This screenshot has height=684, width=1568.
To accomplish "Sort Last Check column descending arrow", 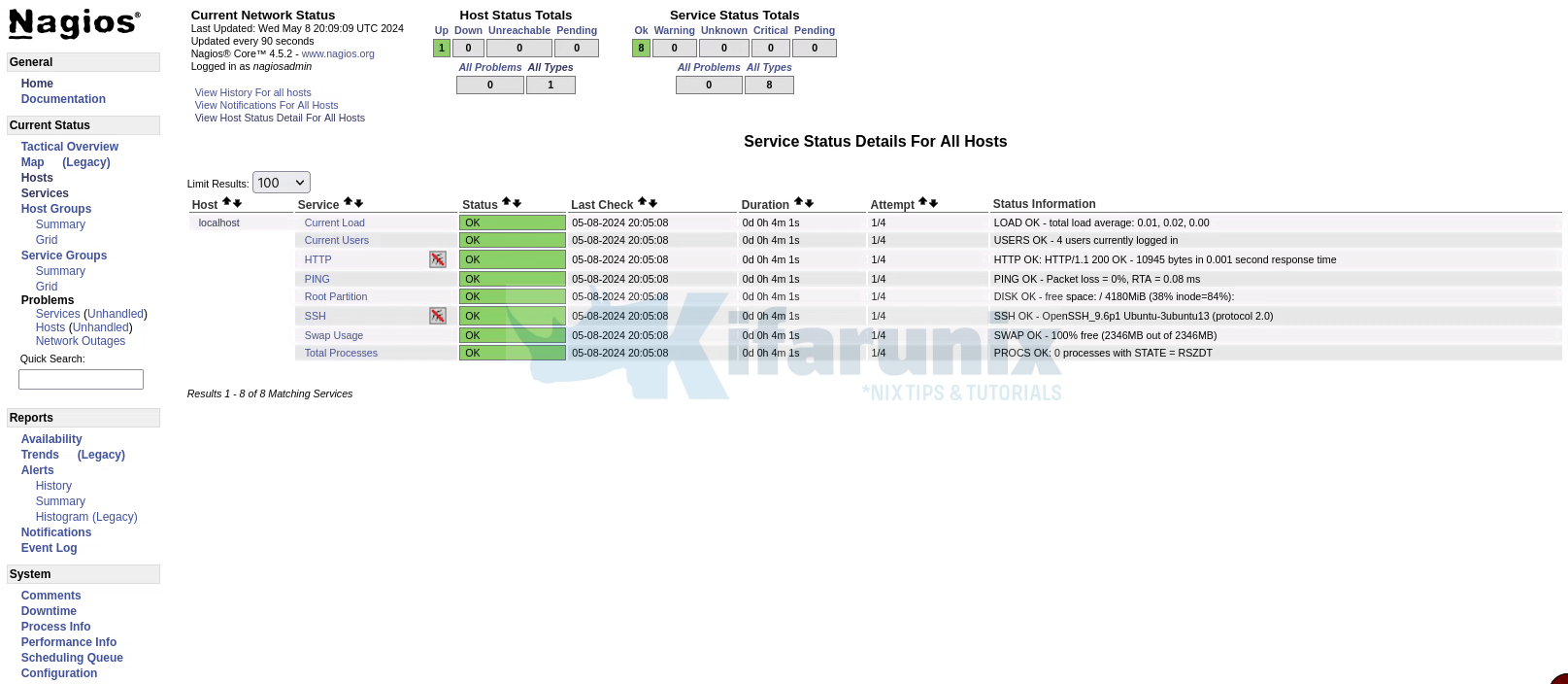I will pos(652,203).
